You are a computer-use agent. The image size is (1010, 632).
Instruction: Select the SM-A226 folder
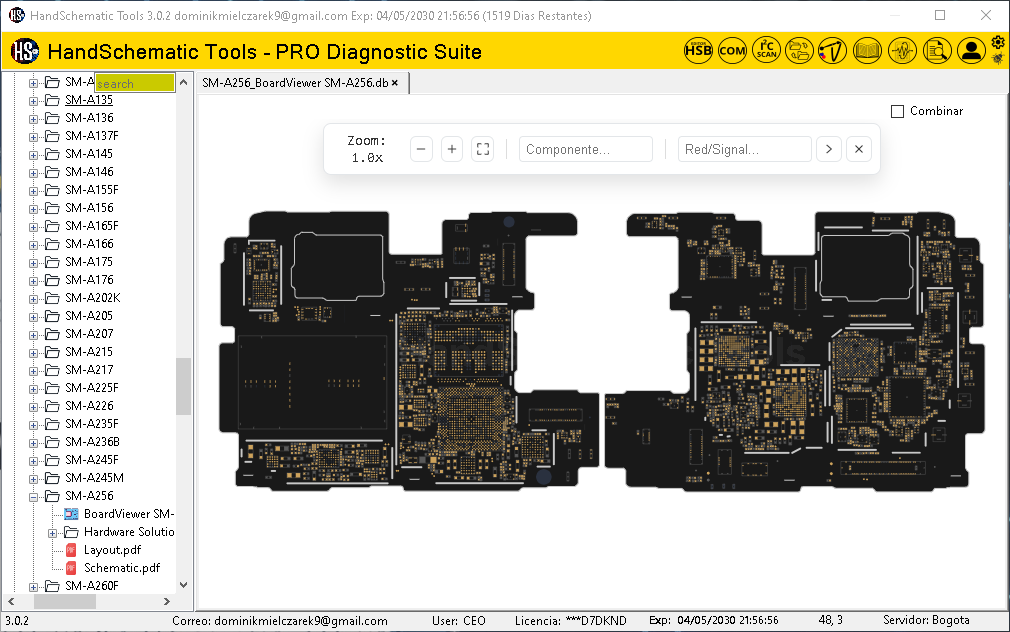pos(89,407)
